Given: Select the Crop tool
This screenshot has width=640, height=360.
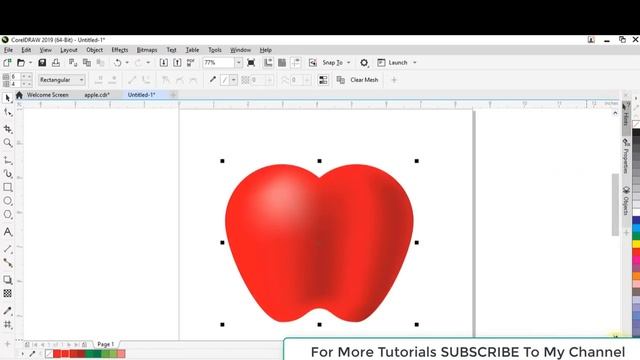Looking at the screenshot, I should (7, 129).
